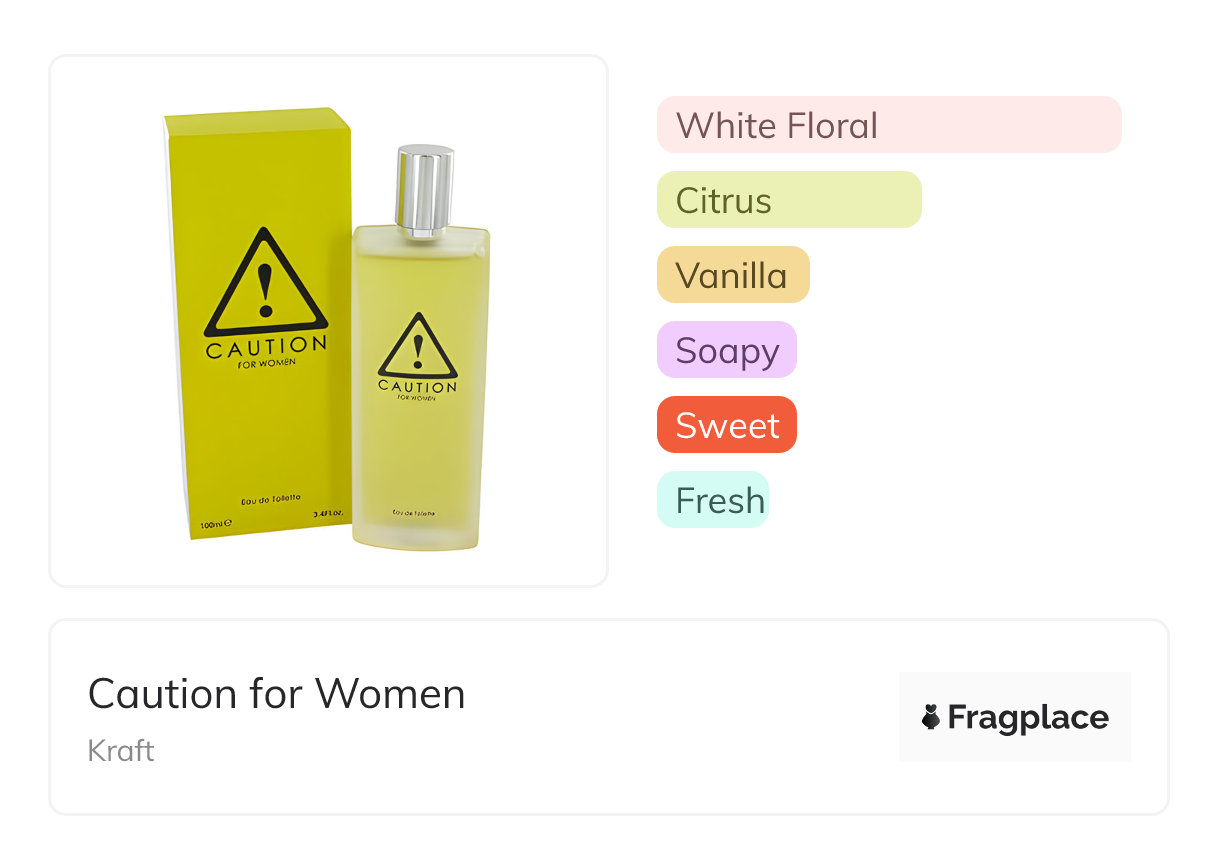The image size is (1218, 864).
Task: Click the Fragplace wordmark text
Action: [x=1028, y=717]
